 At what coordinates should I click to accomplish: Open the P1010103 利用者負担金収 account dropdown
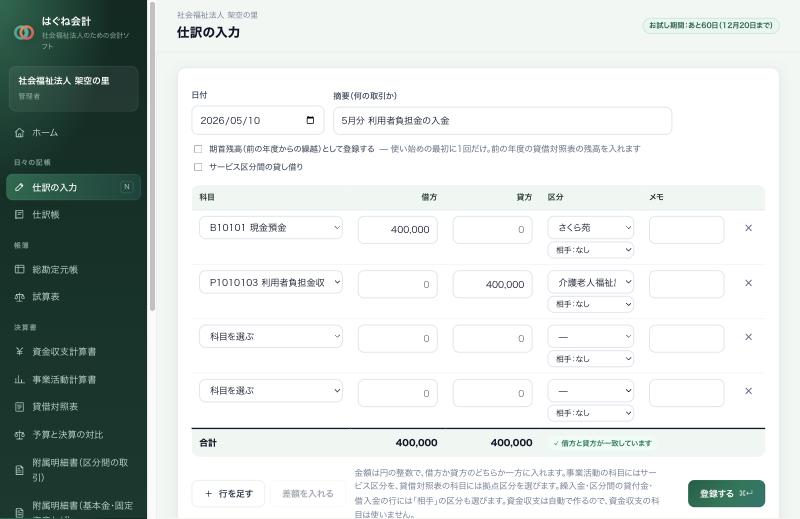(x=271, y=282)
